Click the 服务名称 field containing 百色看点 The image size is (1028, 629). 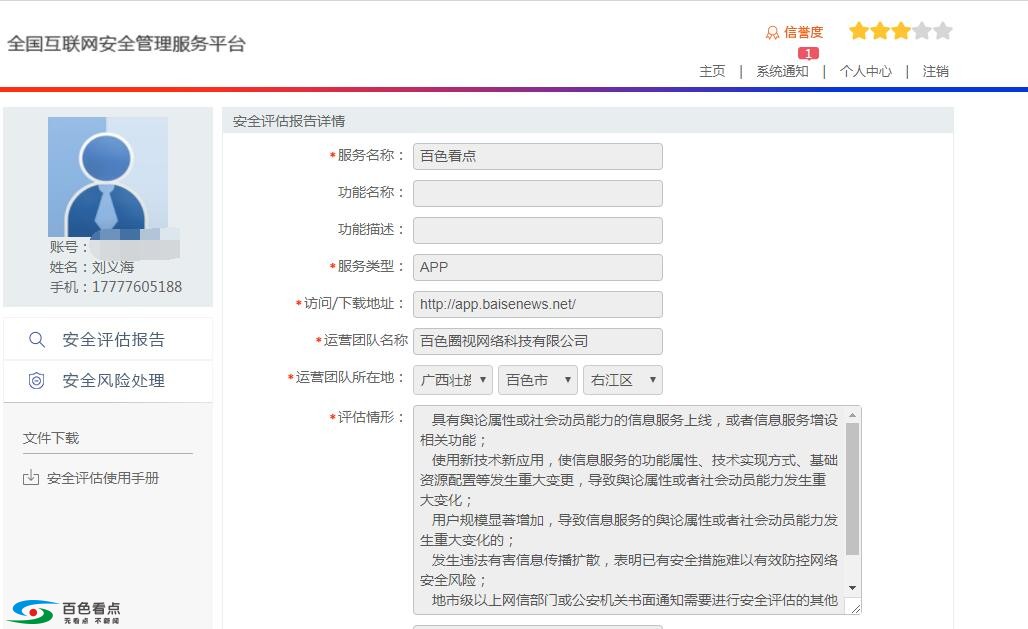coord(538,156)
